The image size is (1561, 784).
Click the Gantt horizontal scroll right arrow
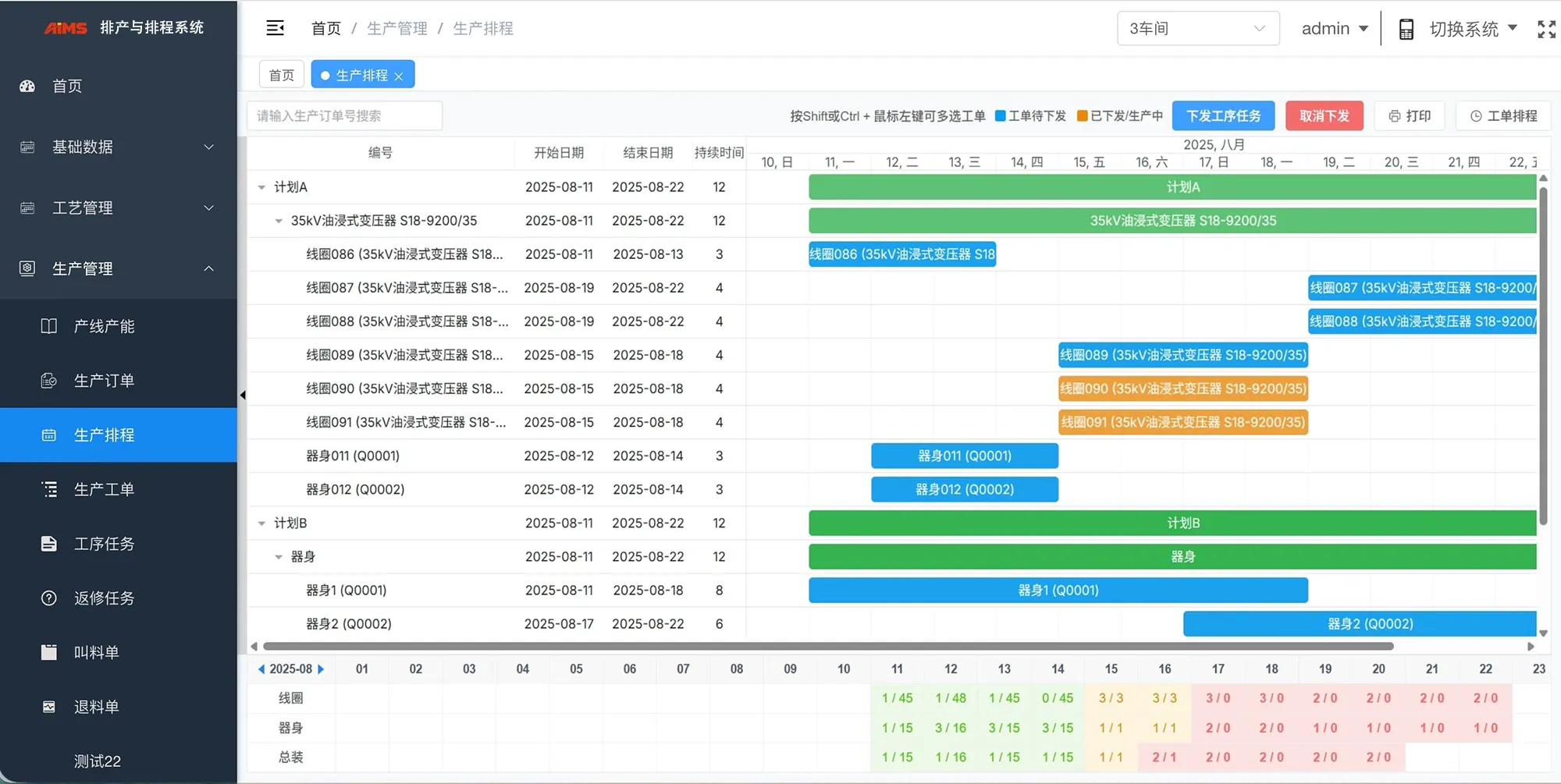click(x=1531, y=646)
